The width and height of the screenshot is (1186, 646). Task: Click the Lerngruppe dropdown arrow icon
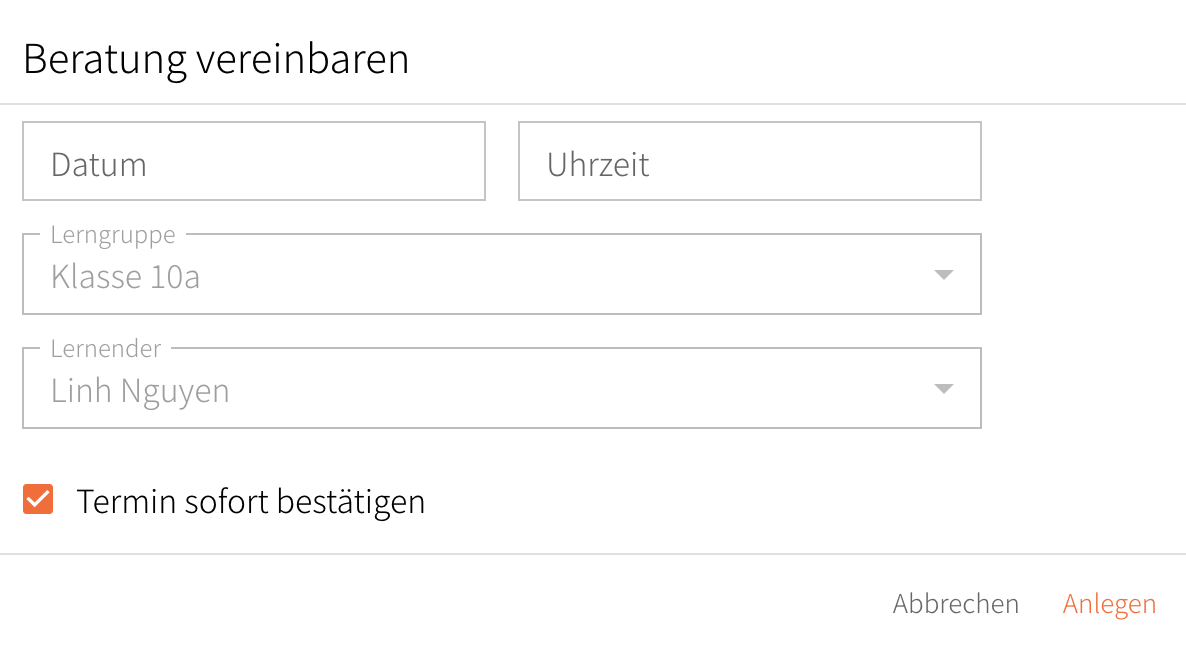(943, 275)
